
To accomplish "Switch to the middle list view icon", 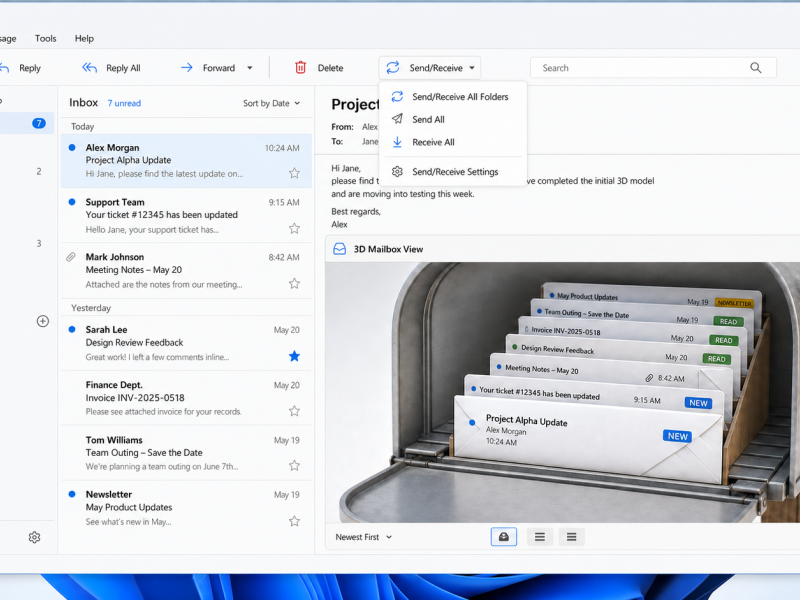I will pyautogui.click(x=540, y=537).
